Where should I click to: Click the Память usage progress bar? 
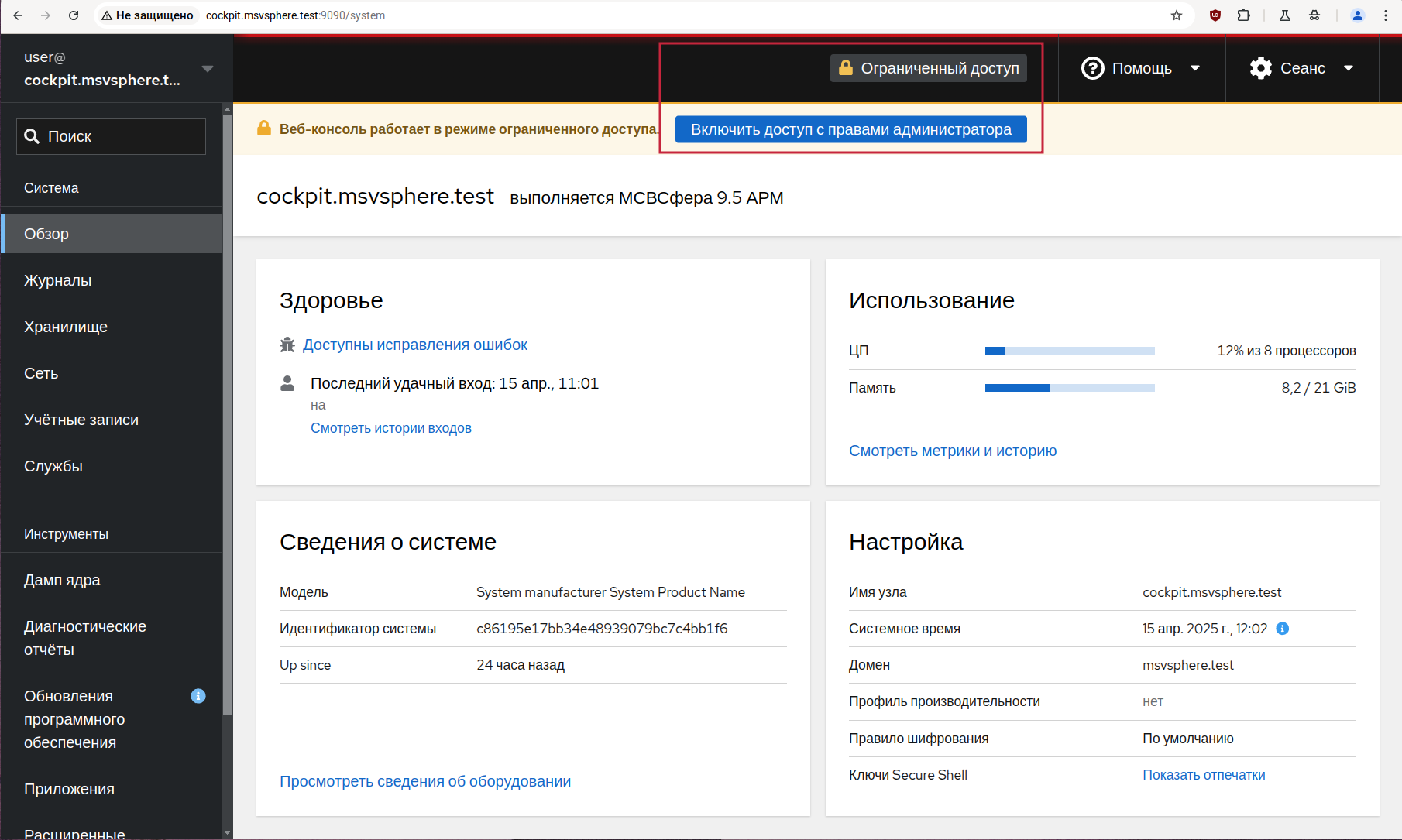pyautogui.click(x=1069, y=388)
